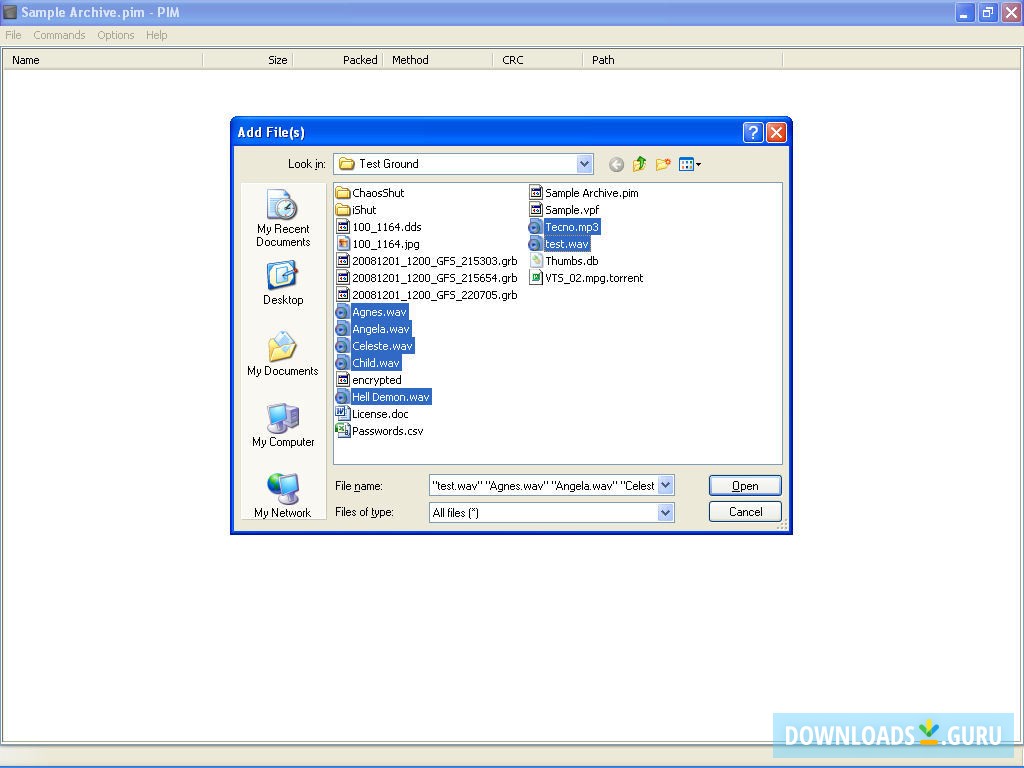Deselect the Tecno.mp3 file
The image size is (1024, 768).
[571, 227]
